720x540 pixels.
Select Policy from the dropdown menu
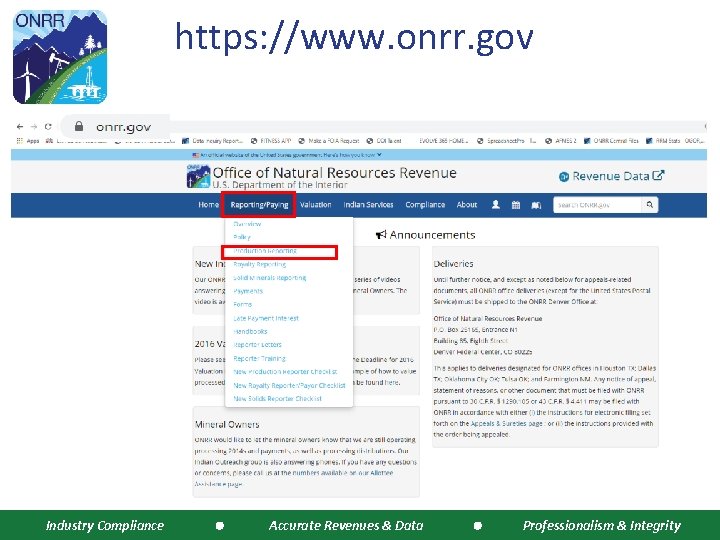pyautogui.click(x=242, y=237)
